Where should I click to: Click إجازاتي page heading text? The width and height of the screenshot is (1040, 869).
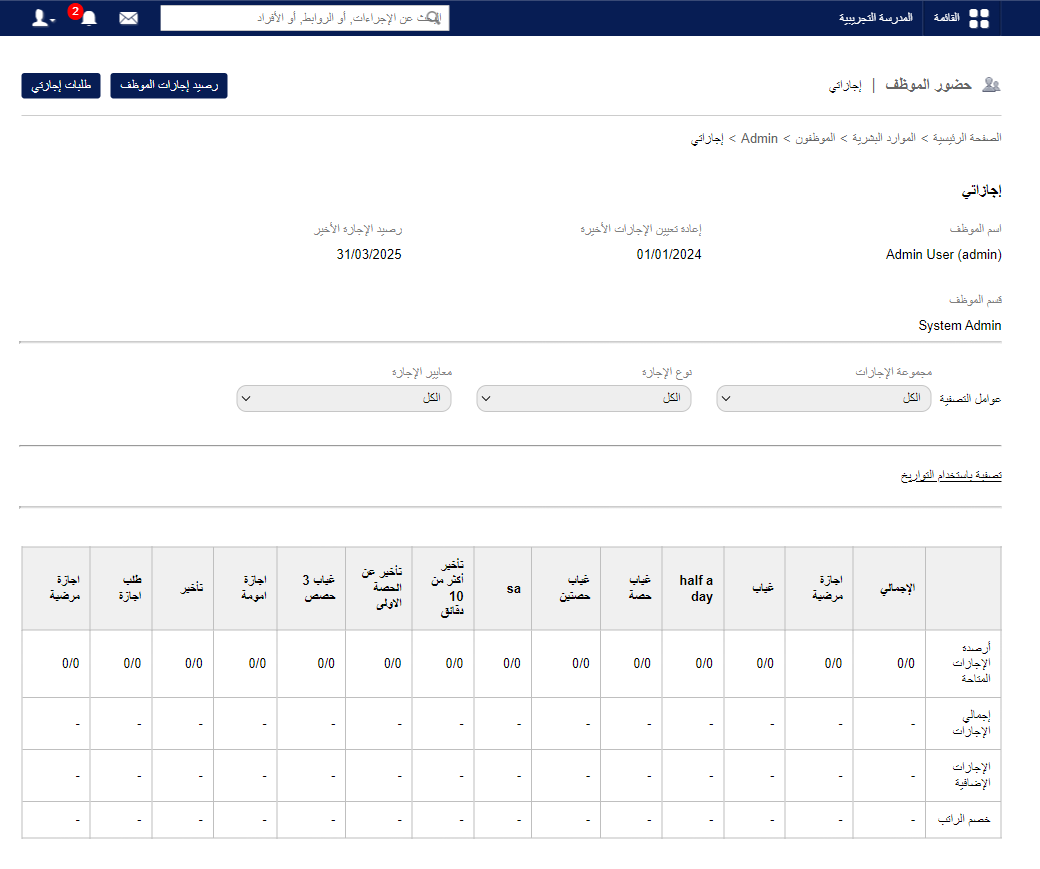coord(981,191)
